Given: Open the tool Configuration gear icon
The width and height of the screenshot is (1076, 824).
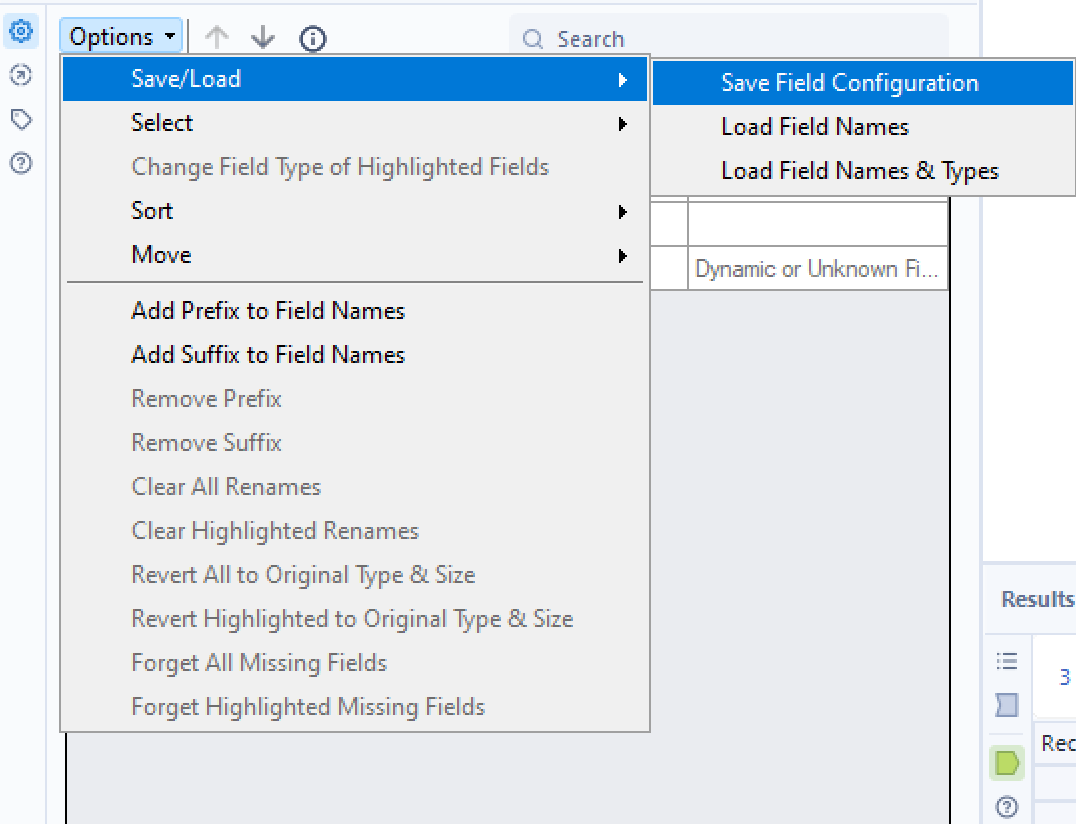Looking at the screenshot, I should click(20, 31).
